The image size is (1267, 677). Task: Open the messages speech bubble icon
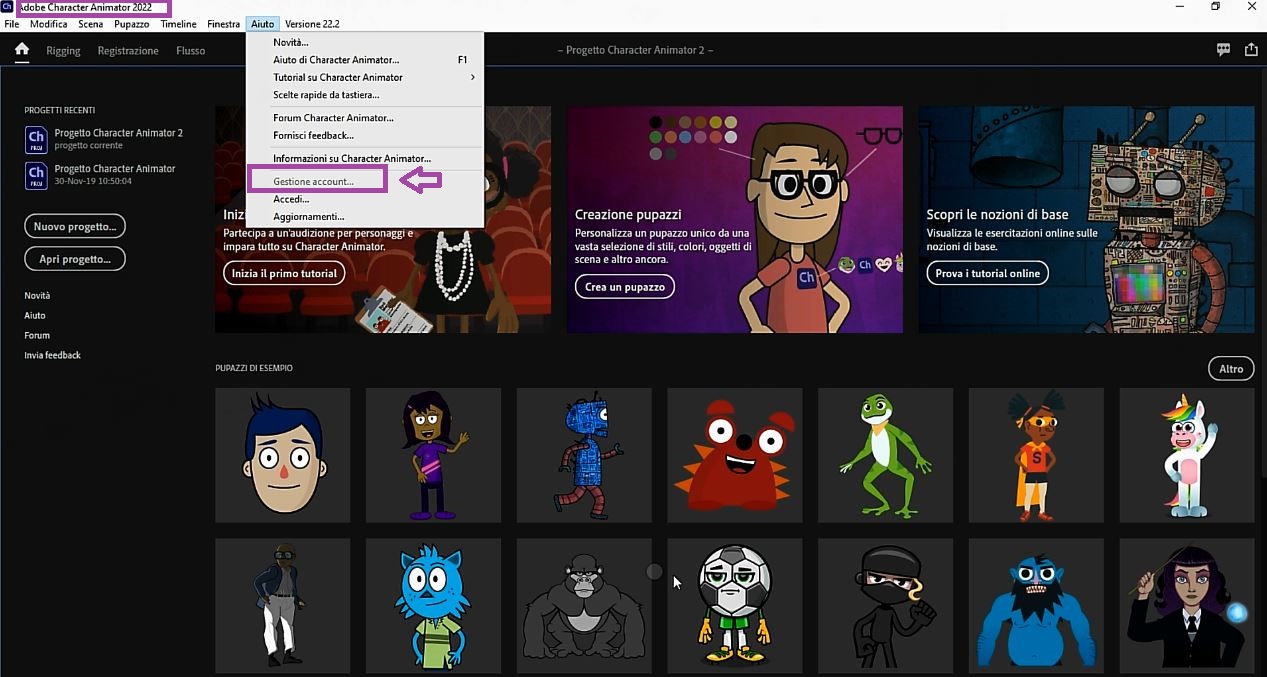1223,50
